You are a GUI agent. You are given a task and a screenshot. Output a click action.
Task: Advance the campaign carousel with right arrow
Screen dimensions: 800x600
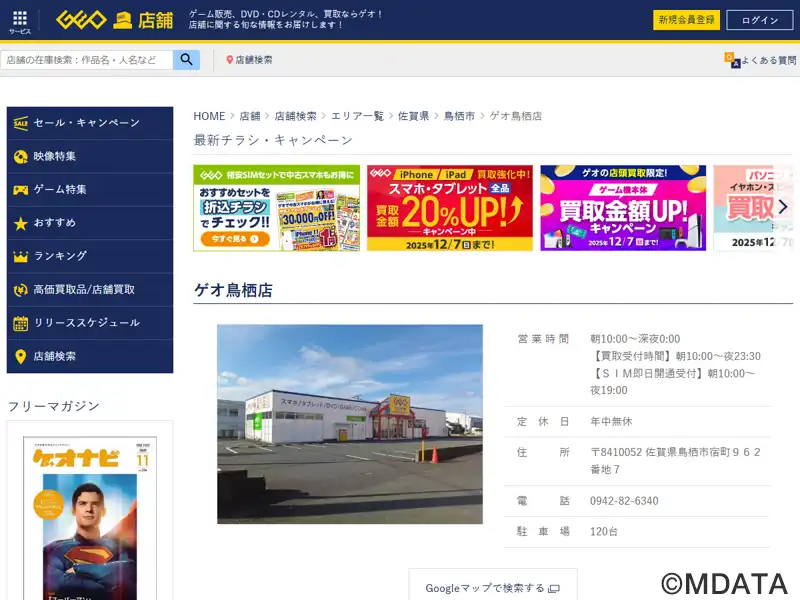(x=783, y=207)
